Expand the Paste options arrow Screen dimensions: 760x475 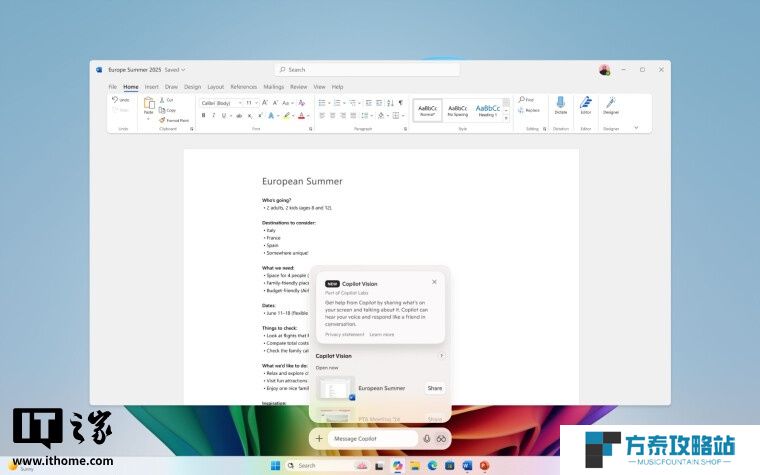[x=149, y=119]
